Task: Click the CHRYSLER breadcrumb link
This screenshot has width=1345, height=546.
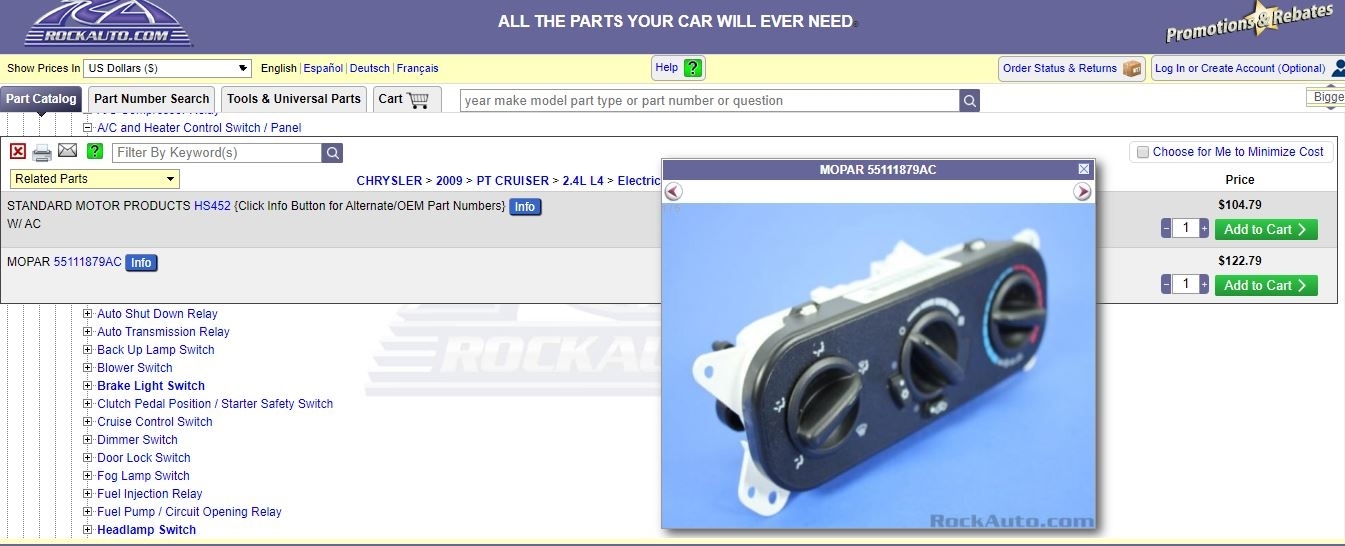Action: point(389,181)
